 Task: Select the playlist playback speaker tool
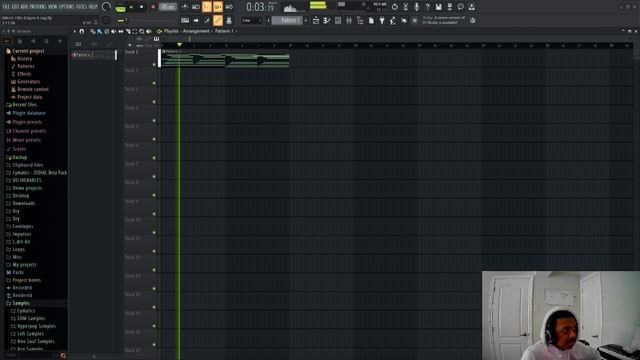(149, 31)
